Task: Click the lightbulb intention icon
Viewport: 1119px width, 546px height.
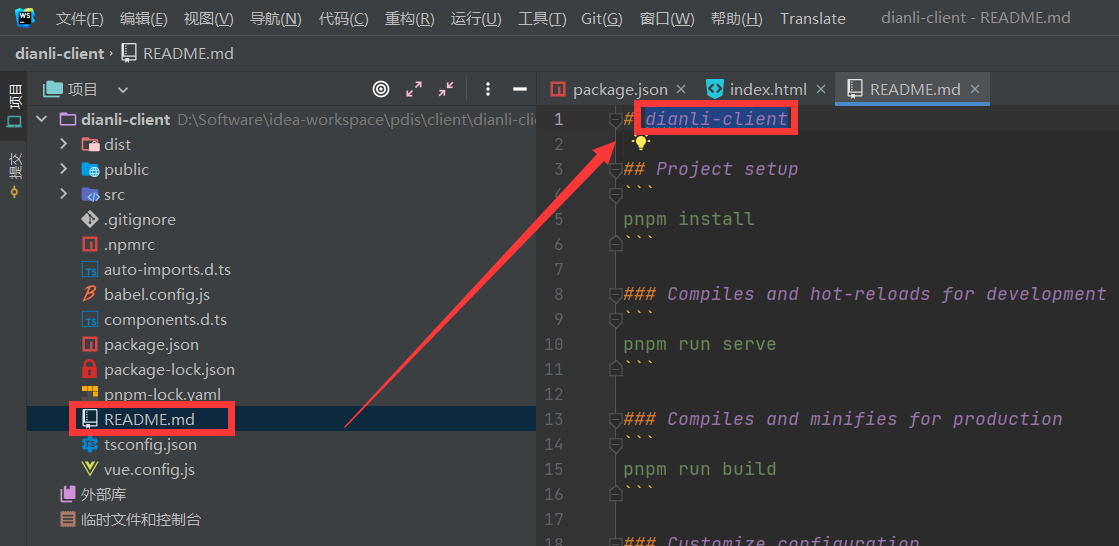Action: (x=641, y=142)
